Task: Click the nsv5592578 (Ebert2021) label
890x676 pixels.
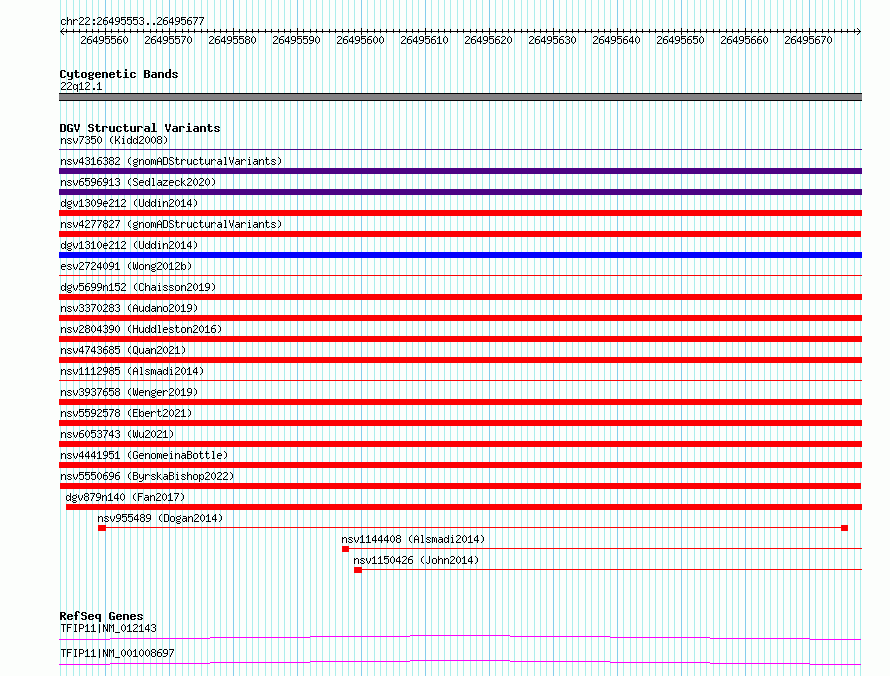Action: pos(126,413)
